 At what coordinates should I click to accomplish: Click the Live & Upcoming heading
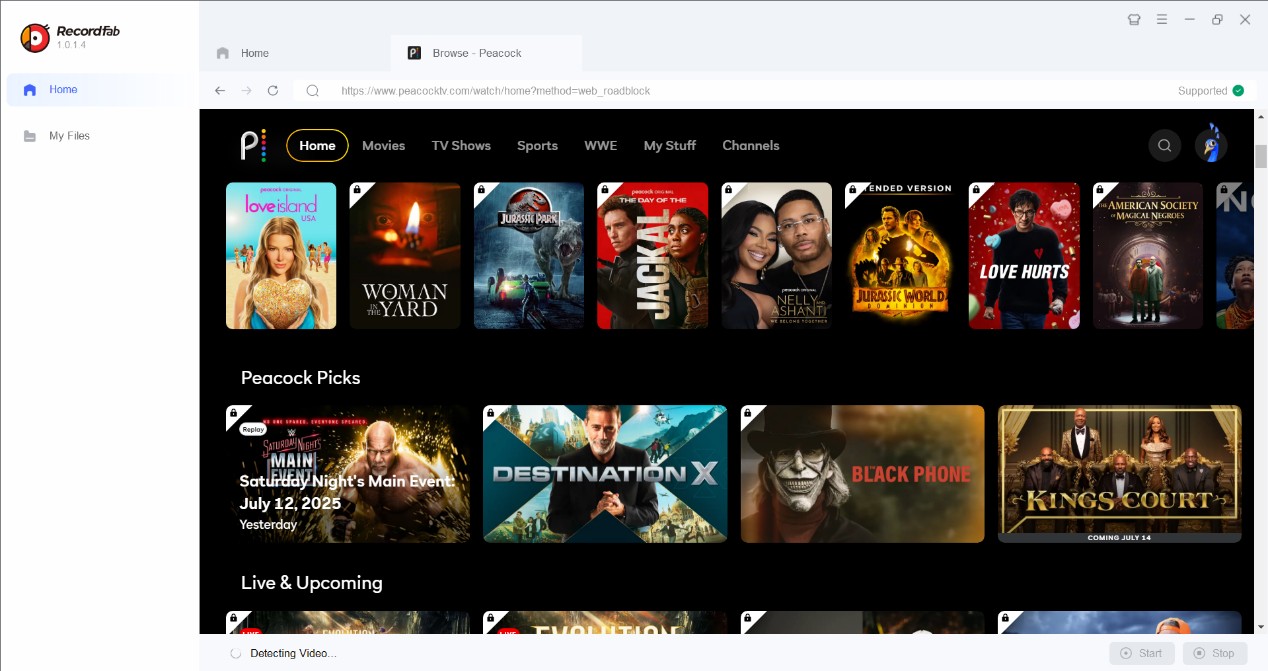[x=311, y=583]
